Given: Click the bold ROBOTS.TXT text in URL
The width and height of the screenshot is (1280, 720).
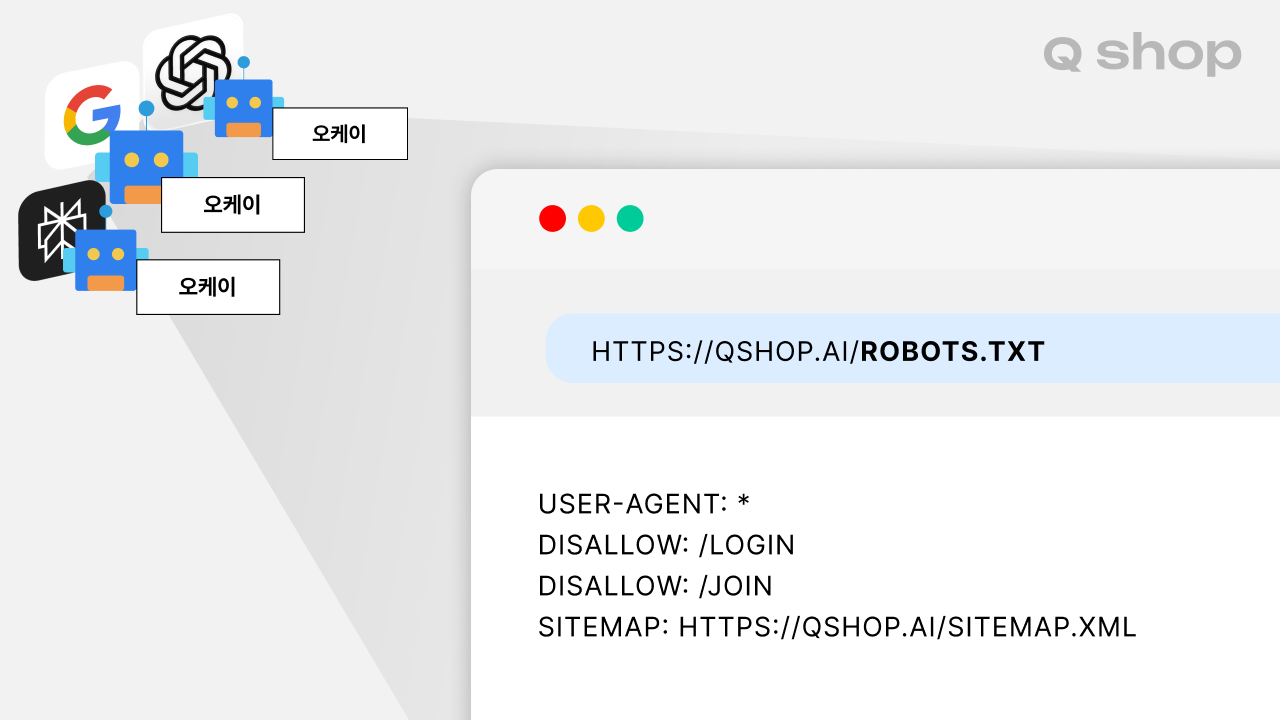Looking at the screenshot, I should 953,352.
